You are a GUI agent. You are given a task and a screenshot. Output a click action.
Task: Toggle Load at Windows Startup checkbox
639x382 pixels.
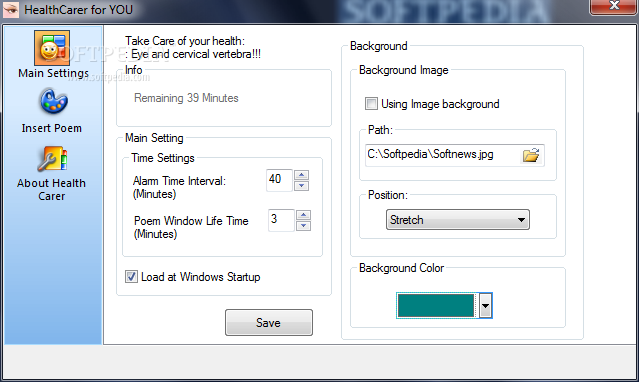tap(131, 276)
